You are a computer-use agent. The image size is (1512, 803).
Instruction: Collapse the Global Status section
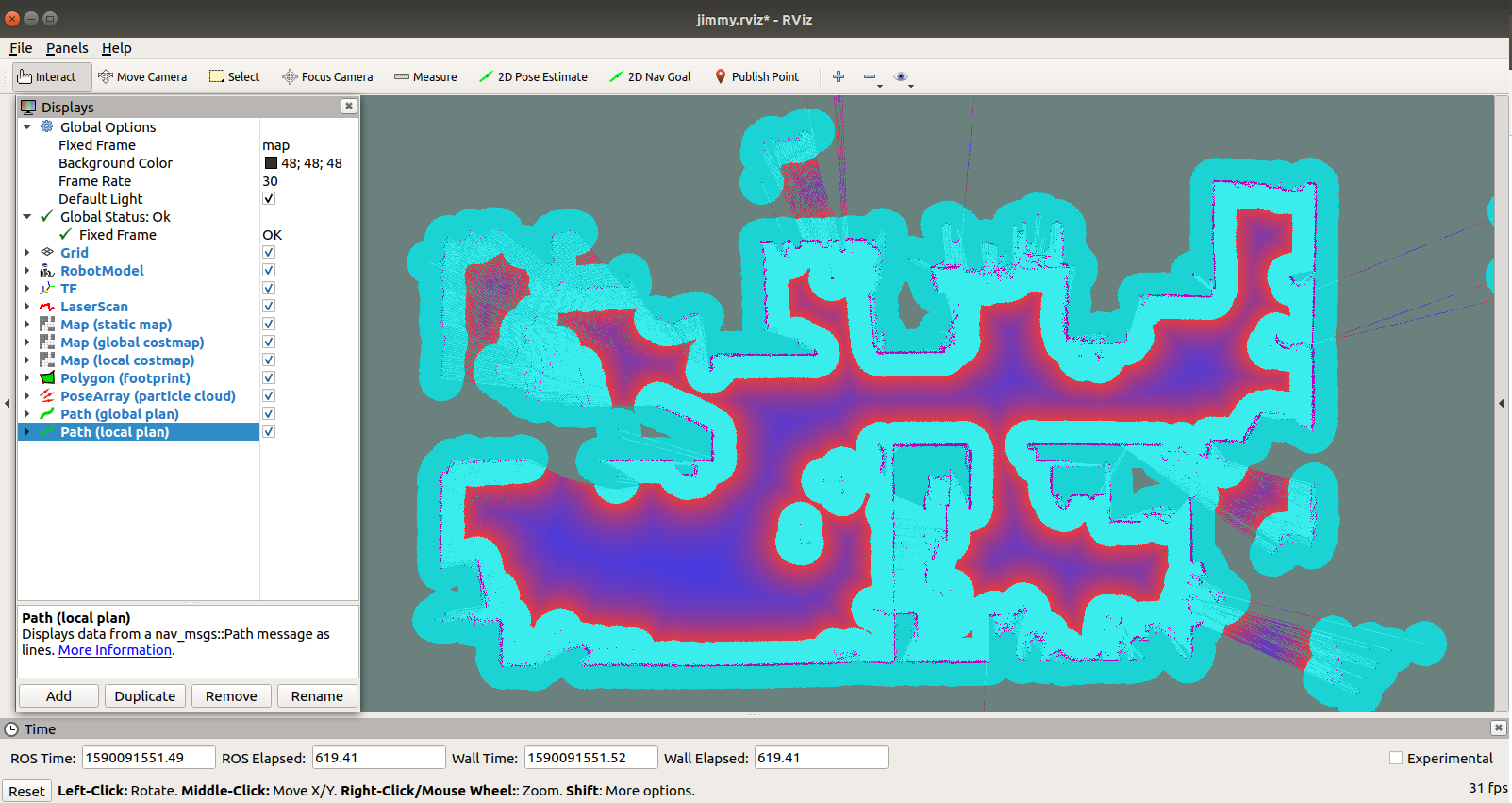tap(27, 216)
